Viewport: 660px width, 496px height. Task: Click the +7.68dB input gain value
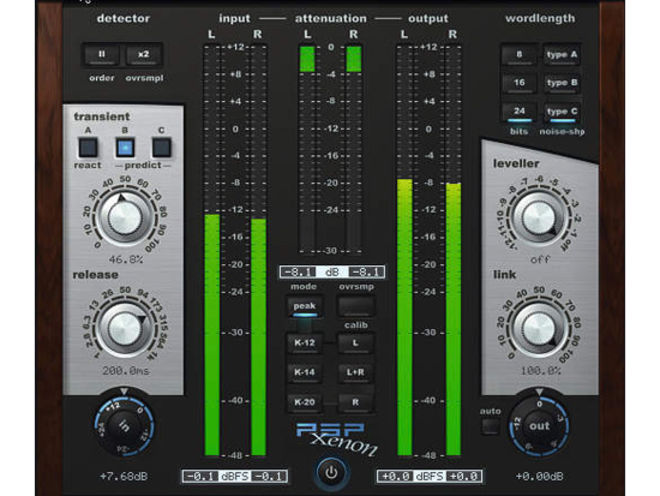(x=124, y=476)
